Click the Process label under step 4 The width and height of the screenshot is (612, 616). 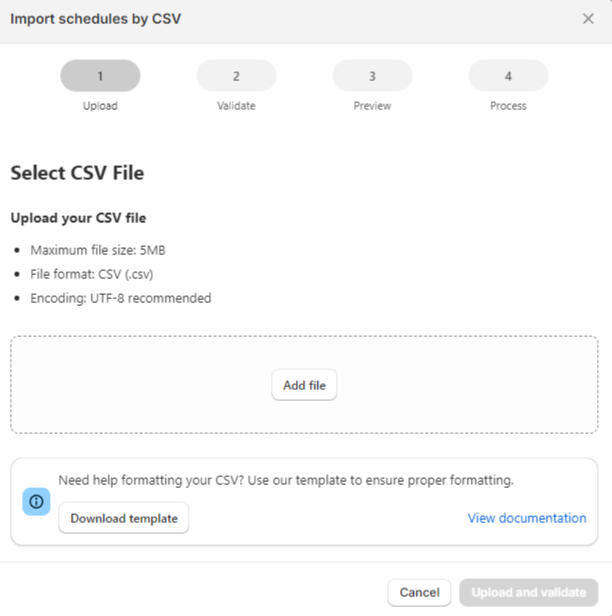[508, 106]
